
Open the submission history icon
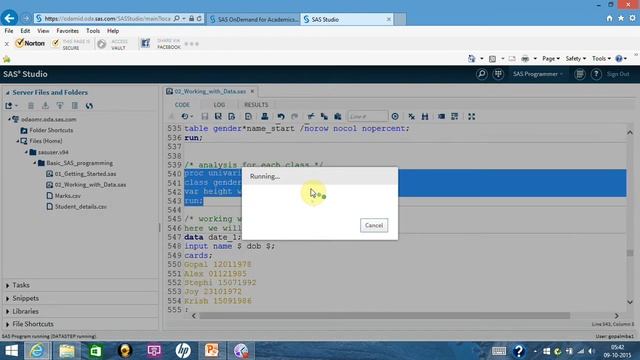tap(187, 117)
